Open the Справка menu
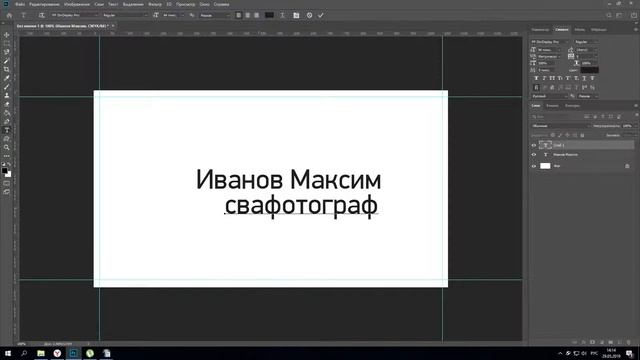The height and width of the screenshot is (360, 640). click(x=221, y=4)
